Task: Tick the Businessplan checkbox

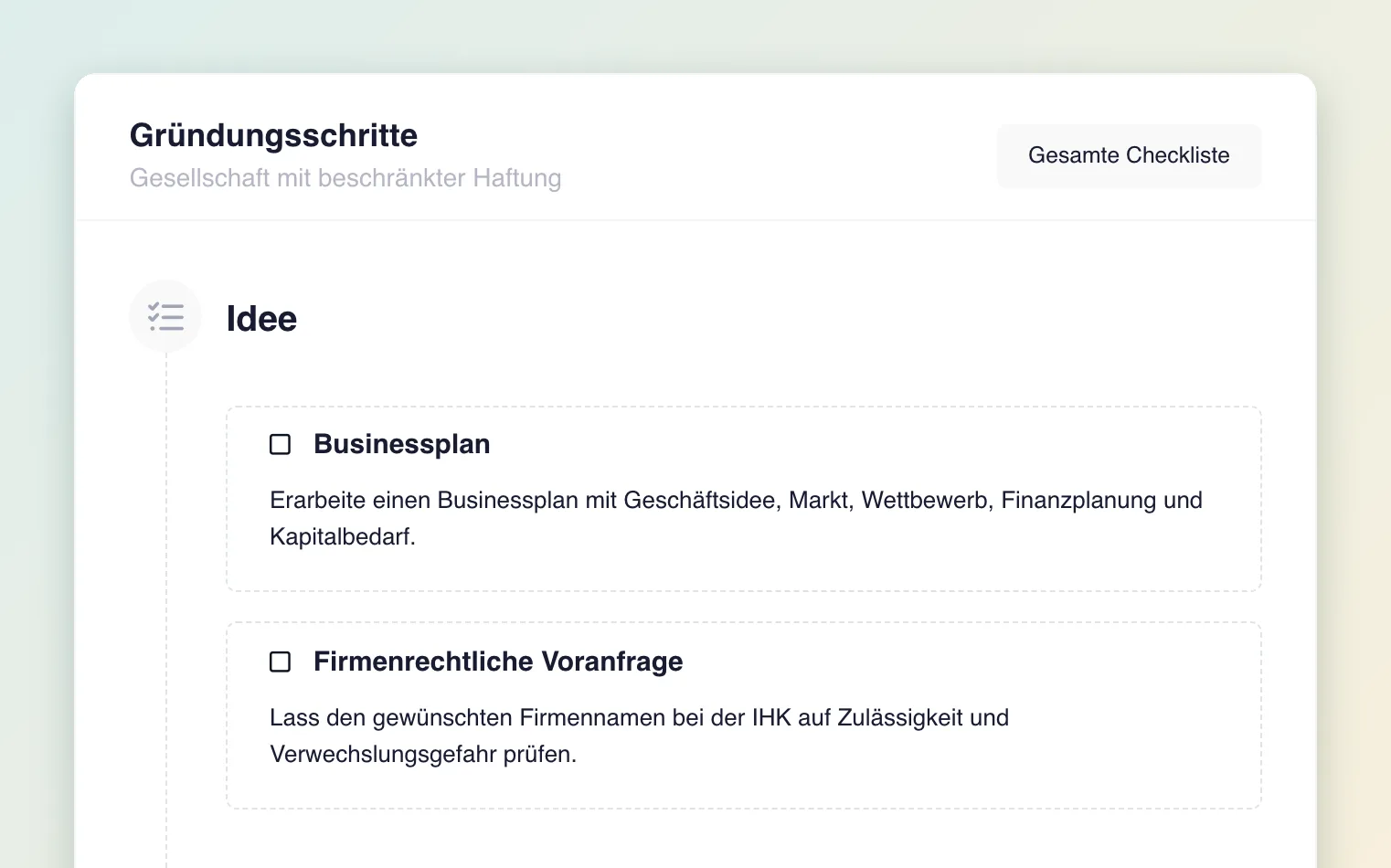Action: click(281, 444)
